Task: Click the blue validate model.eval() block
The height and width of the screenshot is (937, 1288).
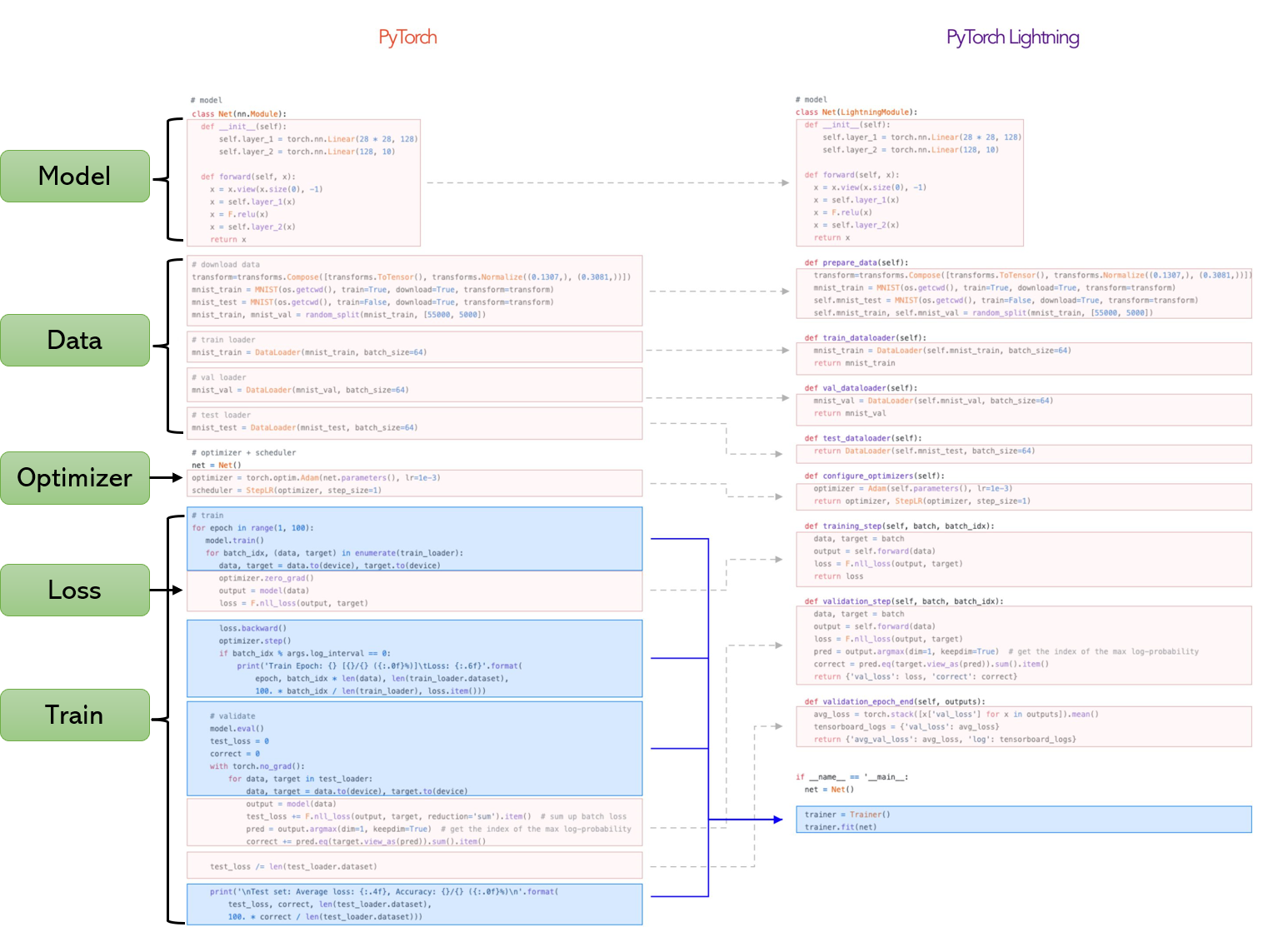Action: (414, 748)
